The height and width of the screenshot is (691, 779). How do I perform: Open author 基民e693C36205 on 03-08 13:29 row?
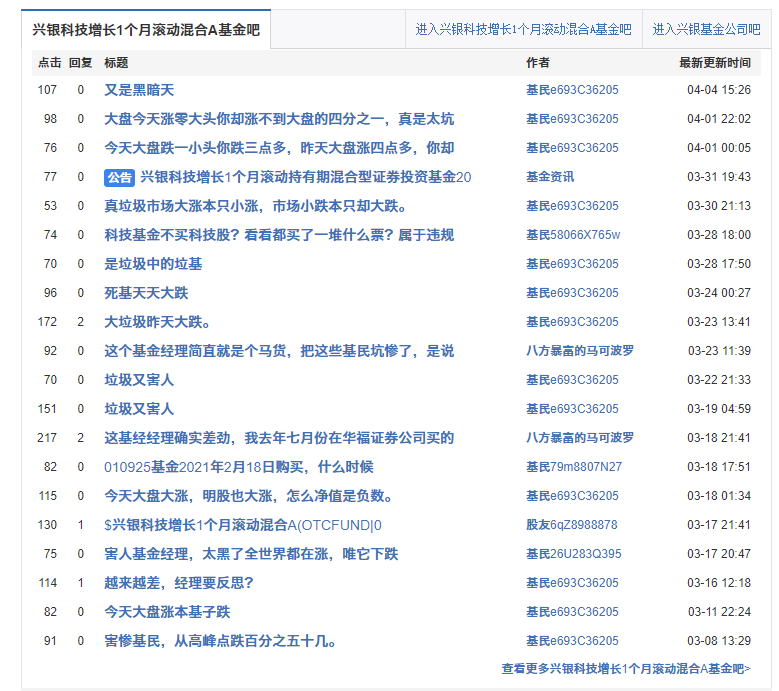(572, 641)
